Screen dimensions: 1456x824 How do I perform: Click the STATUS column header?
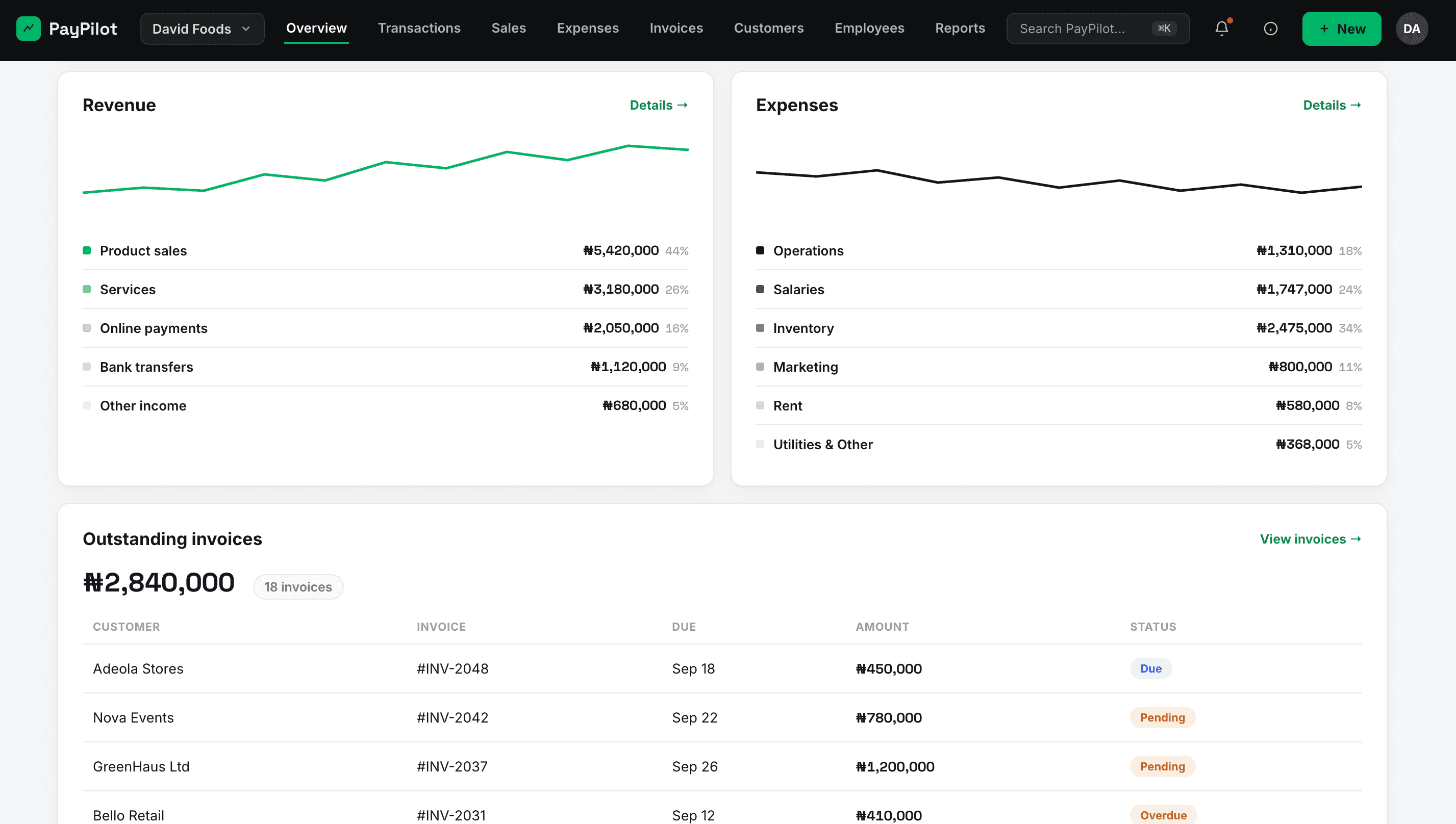coord(1152,627)
